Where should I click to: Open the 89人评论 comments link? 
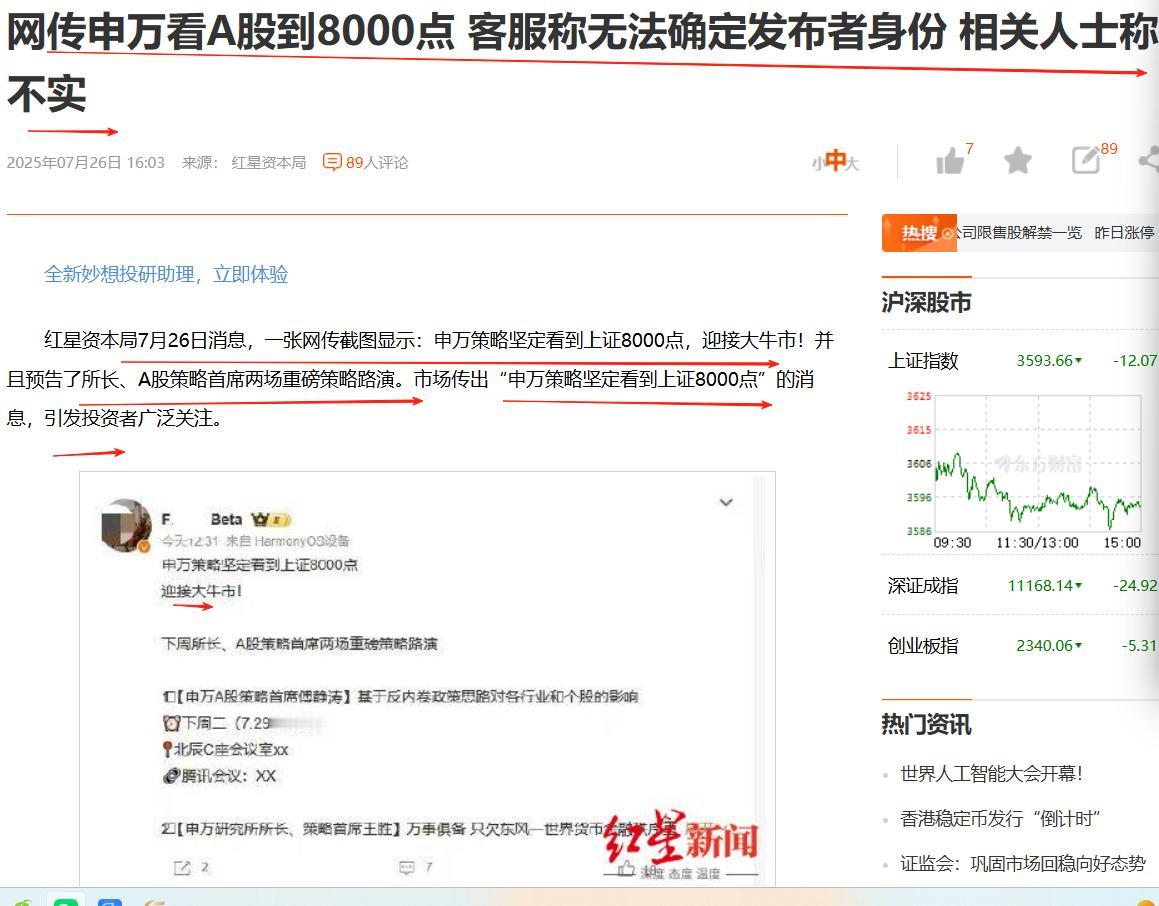tap(377, 163)
